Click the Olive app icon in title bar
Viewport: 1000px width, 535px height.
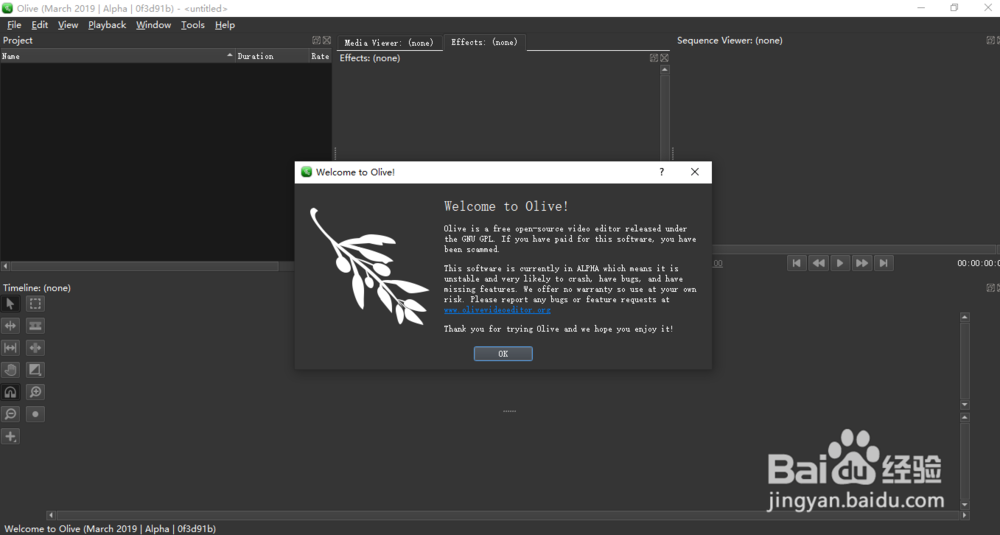click(8, 8)
